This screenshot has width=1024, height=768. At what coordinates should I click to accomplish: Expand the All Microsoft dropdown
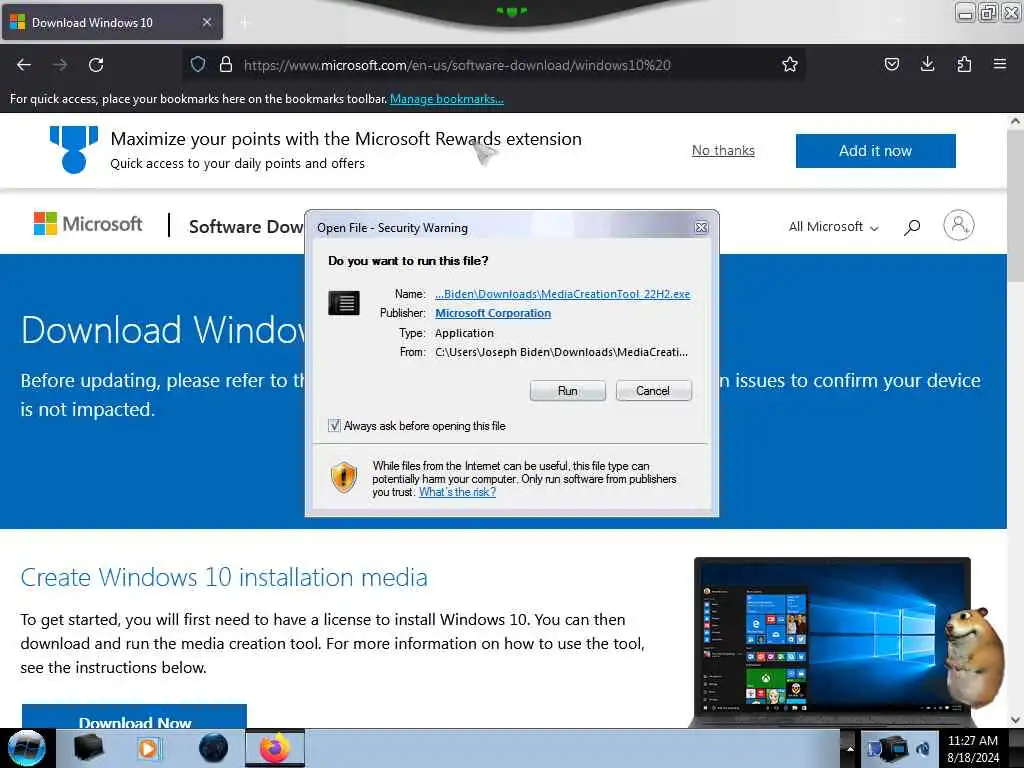coord(833,227)
